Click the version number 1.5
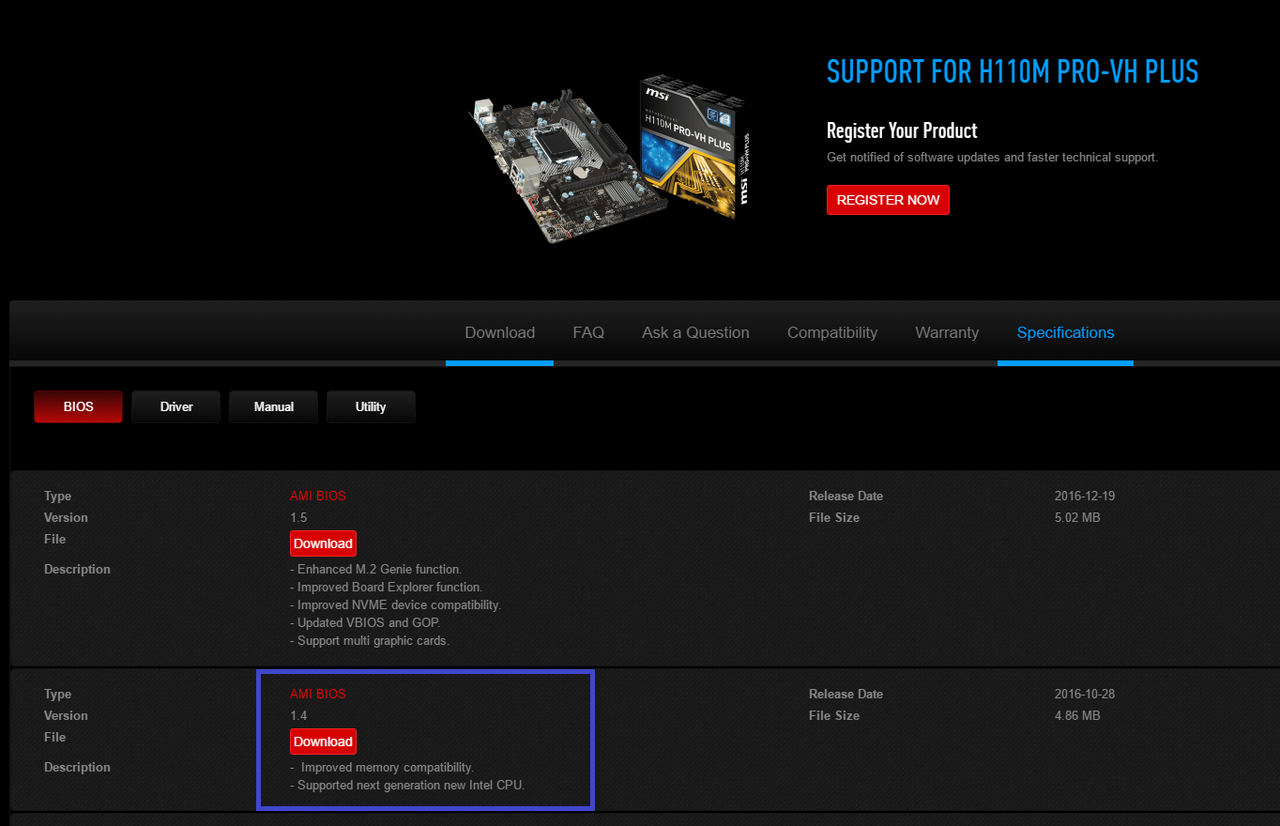Screen dimensions: 1280x826 pos(298,518)
